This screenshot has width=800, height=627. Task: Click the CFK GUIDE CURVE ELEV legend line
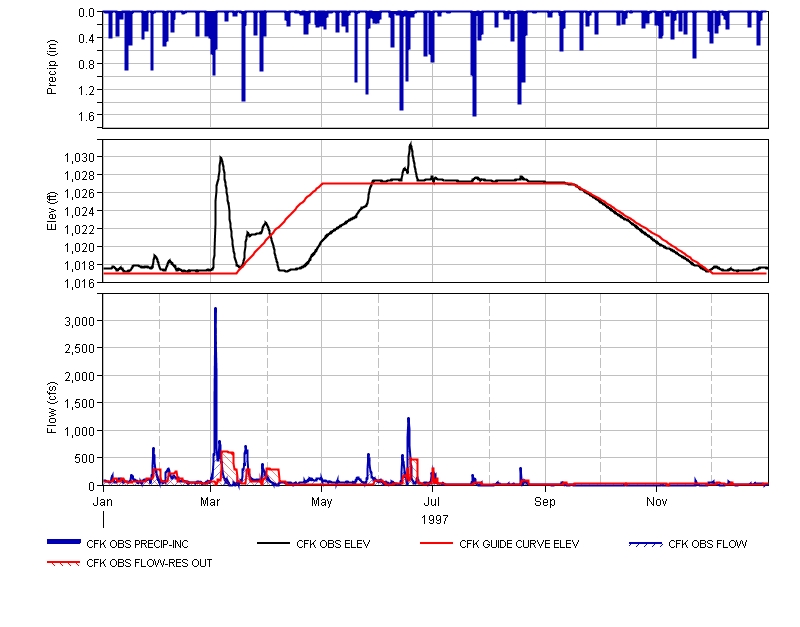click(x=436, y=543)
